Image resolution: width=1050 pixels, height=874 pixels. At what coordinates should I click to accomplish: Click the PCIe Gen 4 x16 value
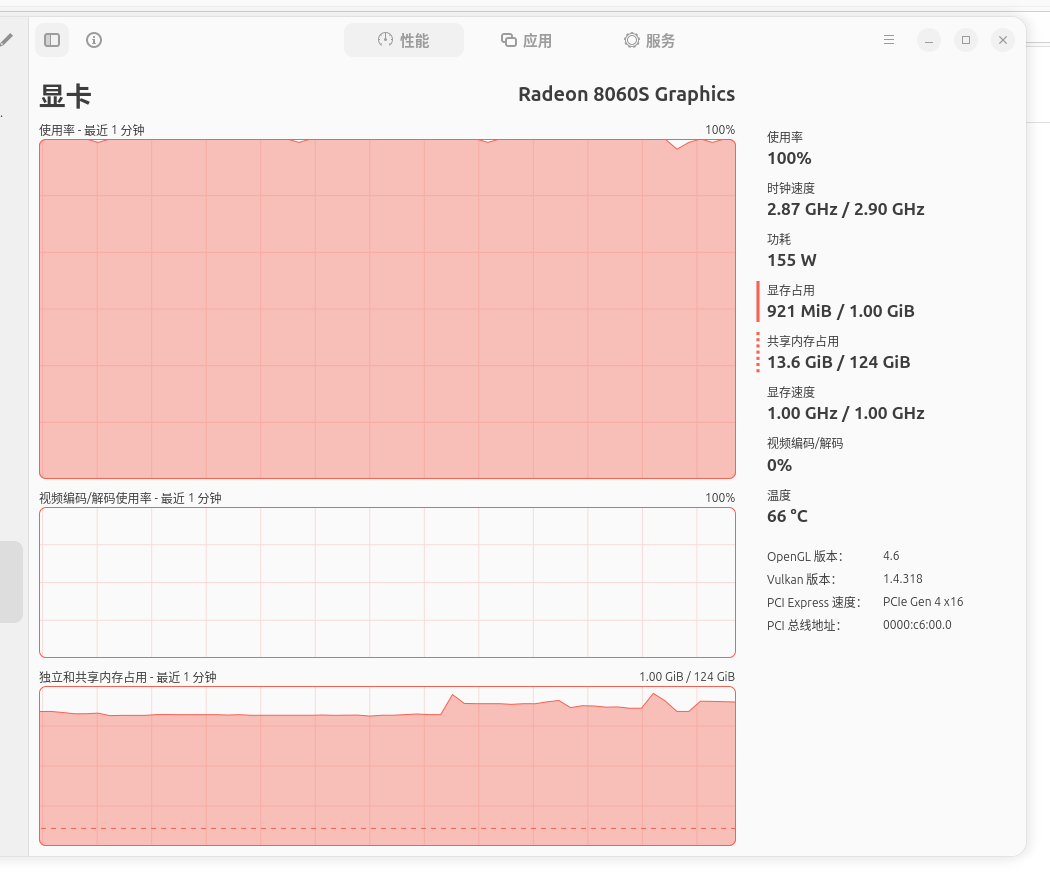coord(923,601)
